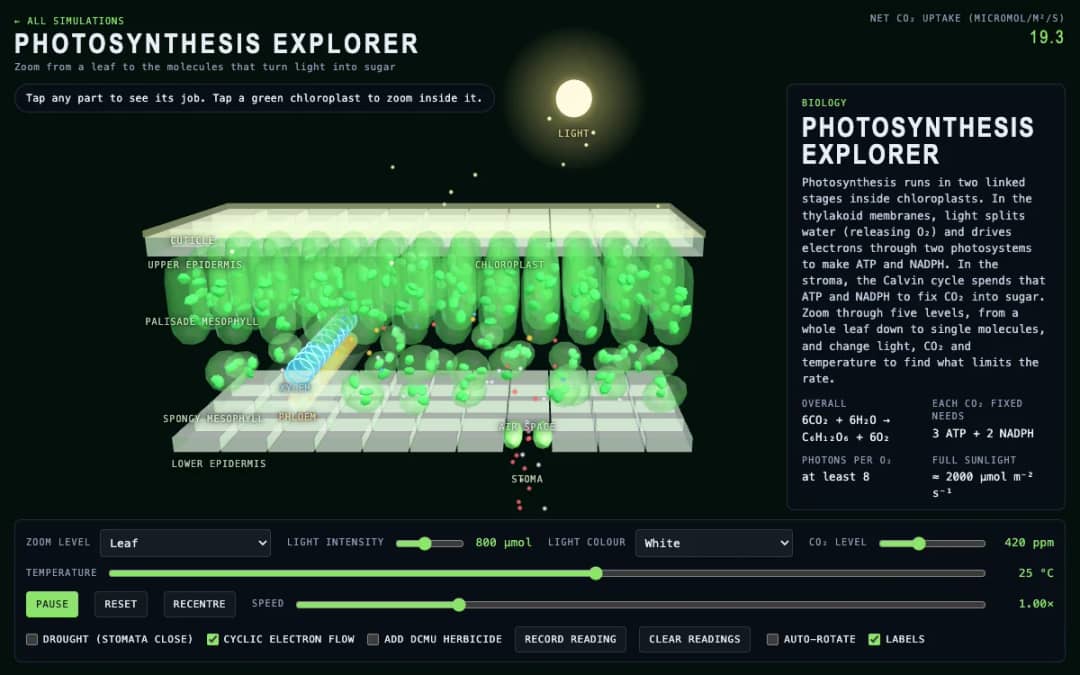Disable Cyclic Electron Flow checkbox
The height and width of the screenshot is (675, 1080).
coord(213,639)
